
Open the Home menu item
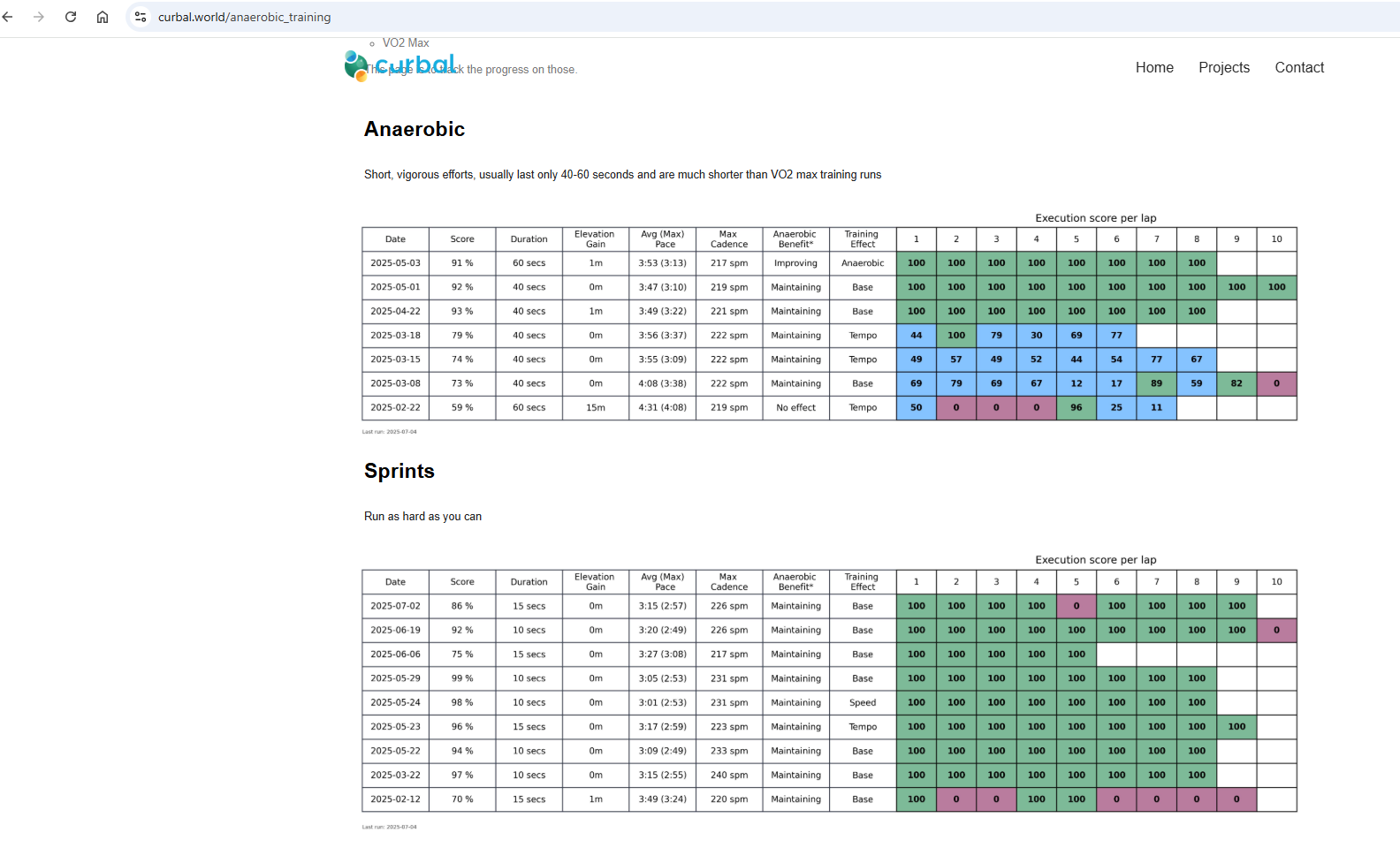[1154, 68]
